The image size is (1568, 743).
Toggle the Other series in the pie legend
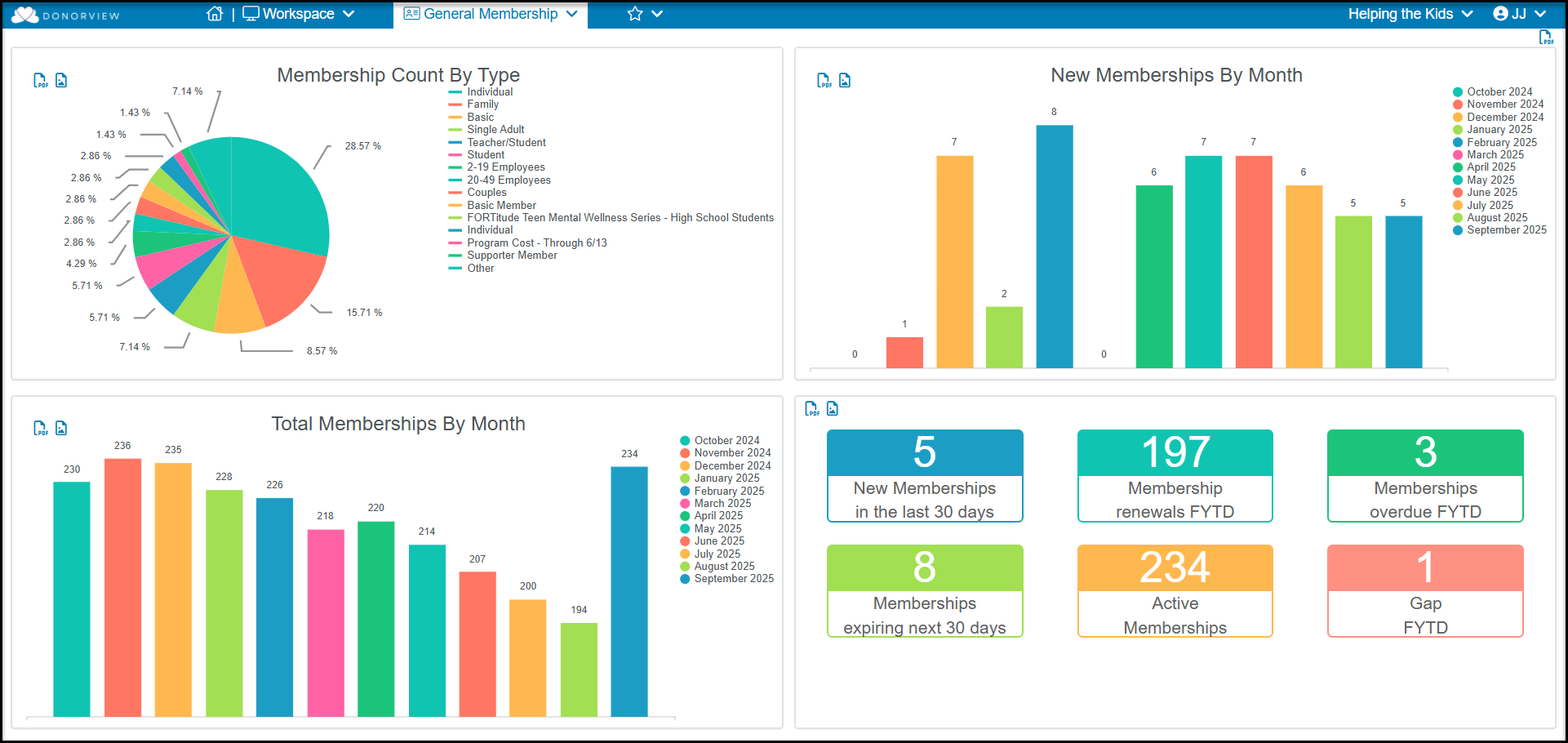472,269
